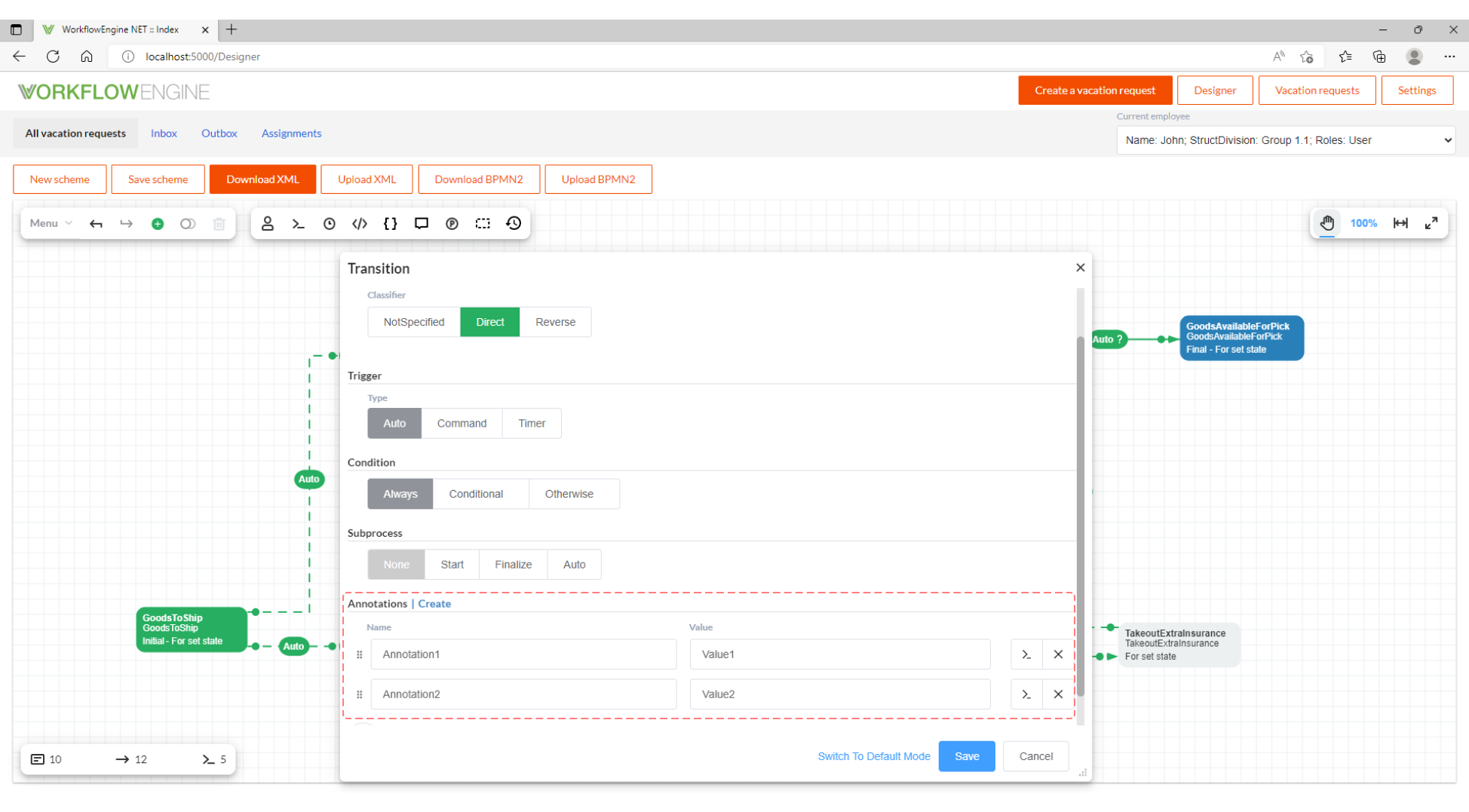Click the activities count icon showing 10
This screenshot has height=812, width=1469.
click(38, 759)
